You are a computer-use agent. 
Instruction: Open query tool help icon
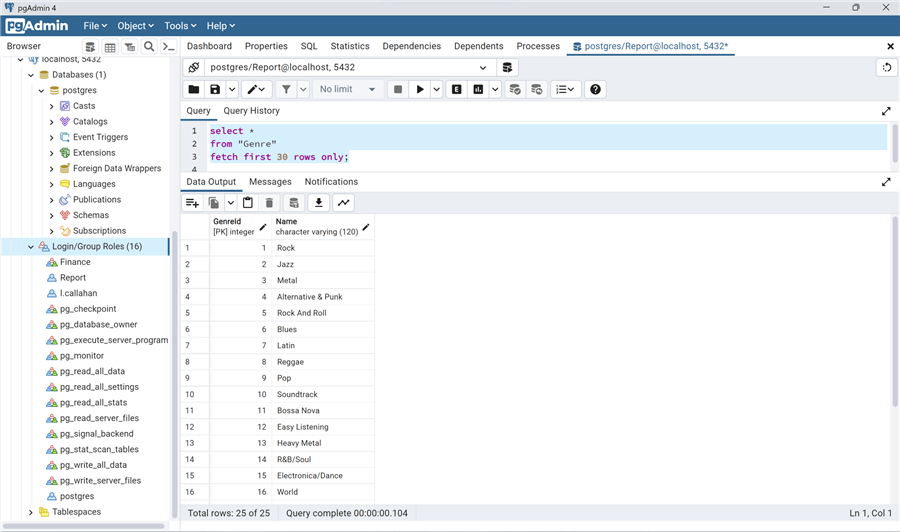[595, 89]
